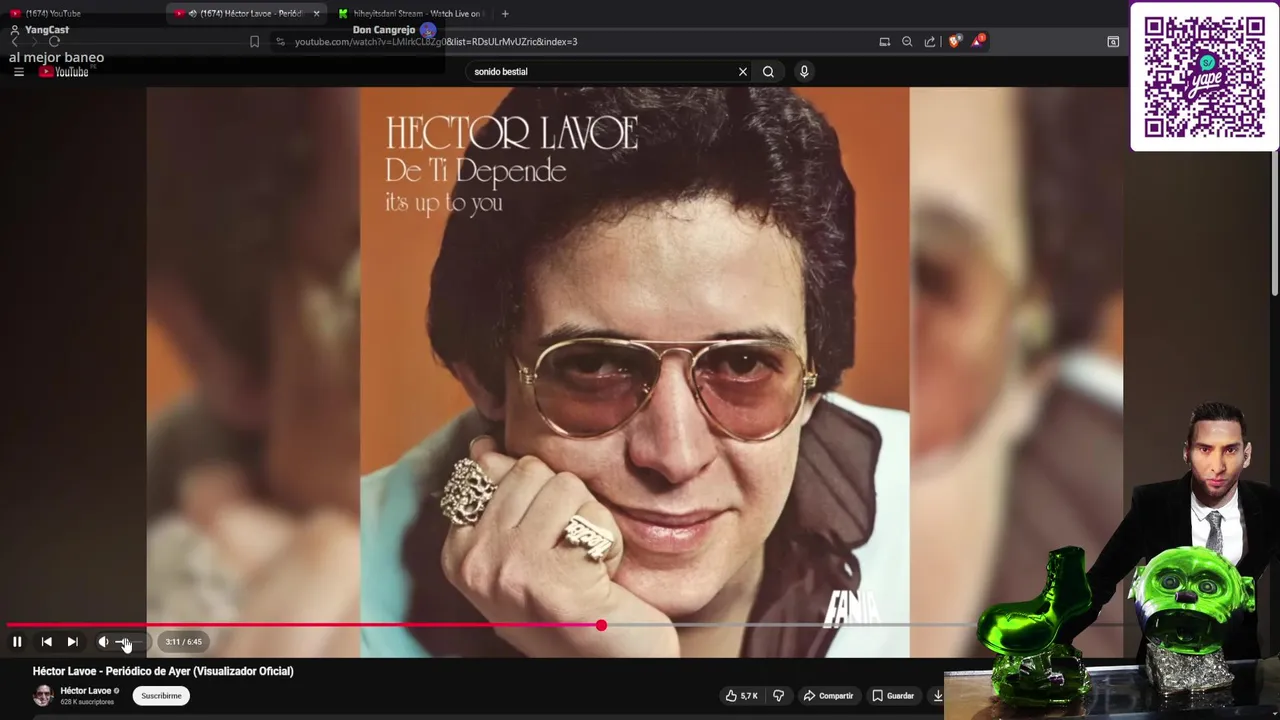Dislike the video with thumbs-down
Image resolution: width=1280 pixels, height=720 pixels.
pyautogui.click(x=778, y=696)
